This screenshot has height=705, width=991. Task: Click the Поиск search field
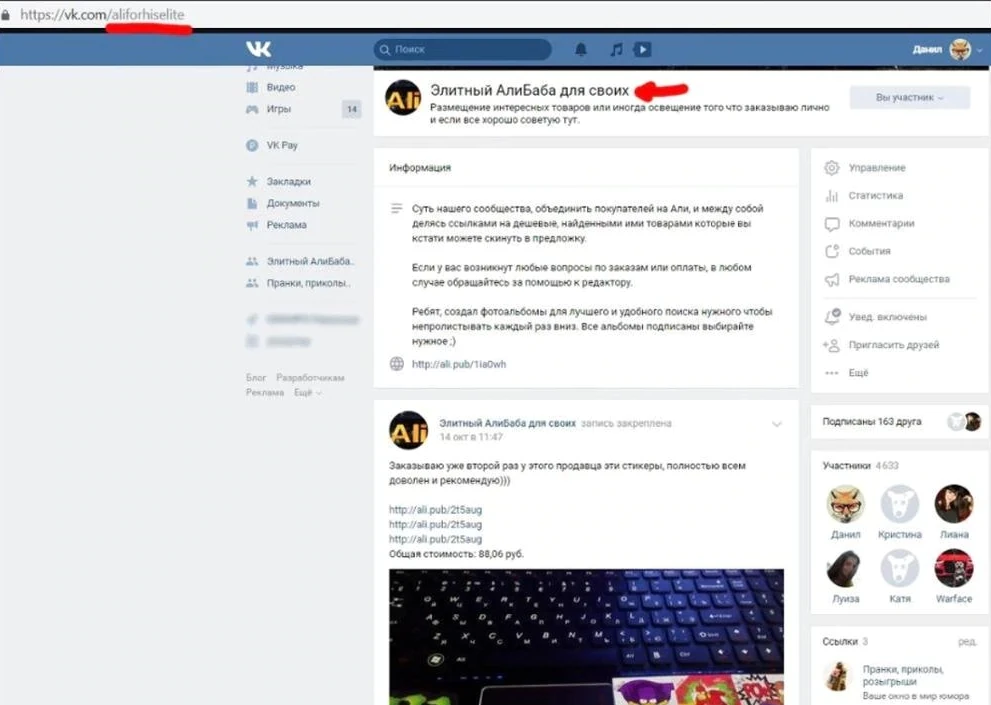[463, 49]
